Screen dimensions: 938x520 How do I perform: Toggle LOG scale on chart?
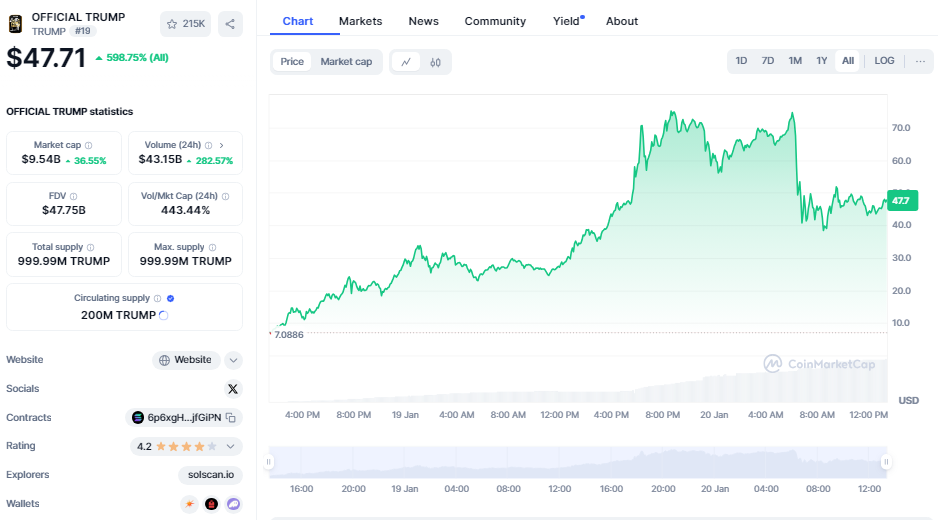click(884, 61)
